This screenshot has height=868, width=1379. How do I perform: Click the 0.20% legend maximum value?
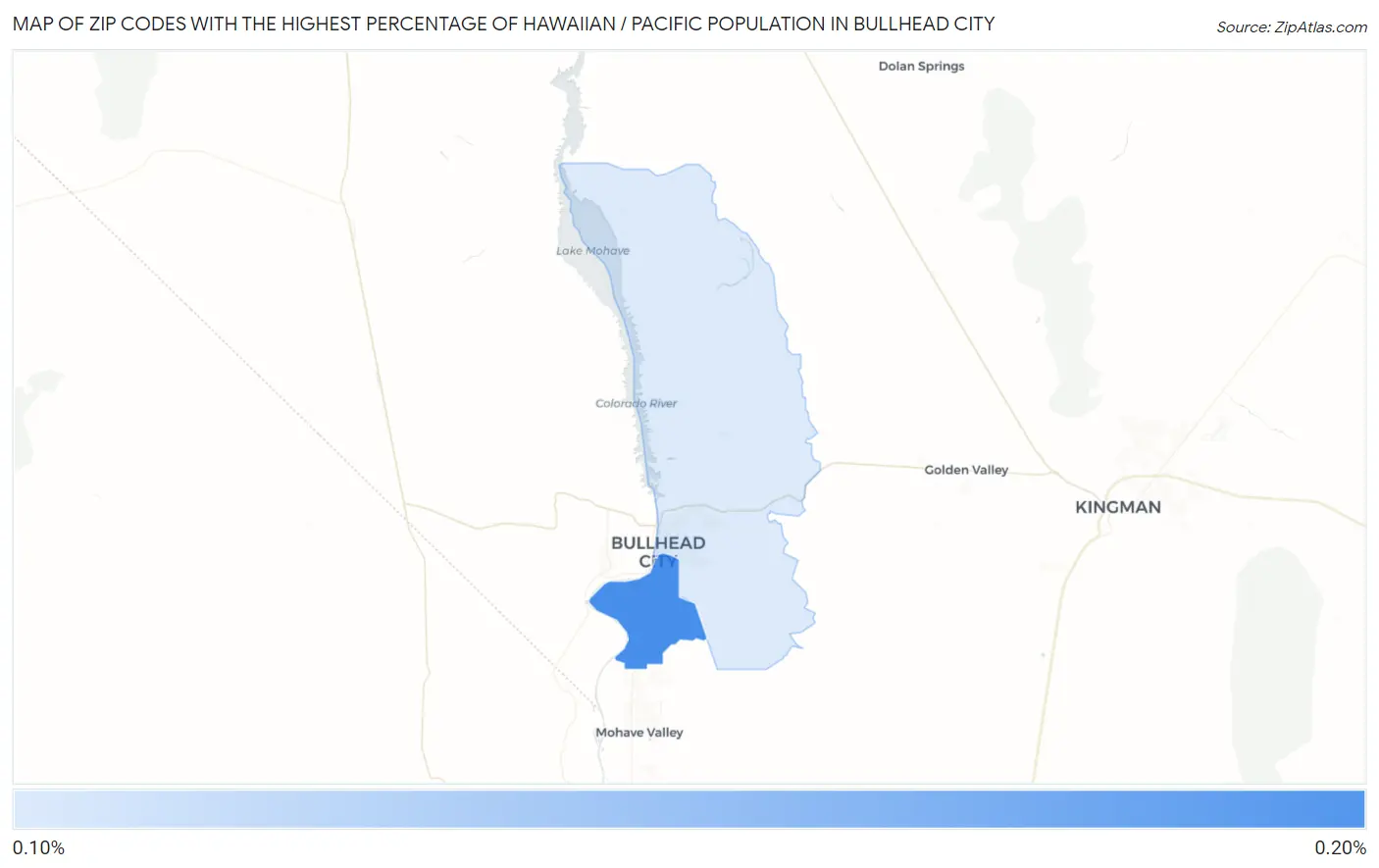[x=1340, y=848]
